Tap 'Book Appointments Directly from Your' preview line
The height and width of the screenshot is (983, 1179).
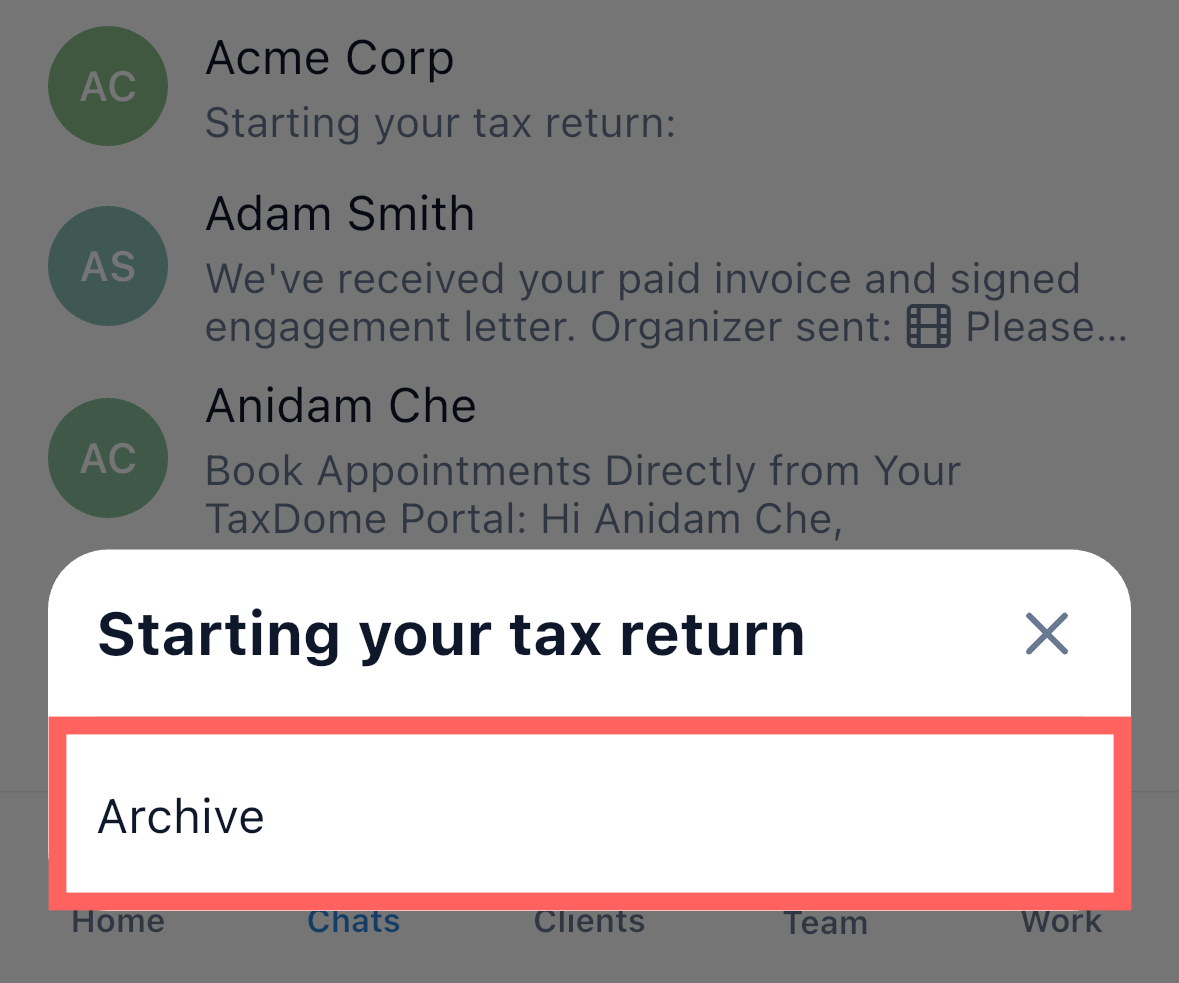coord(582,470)
